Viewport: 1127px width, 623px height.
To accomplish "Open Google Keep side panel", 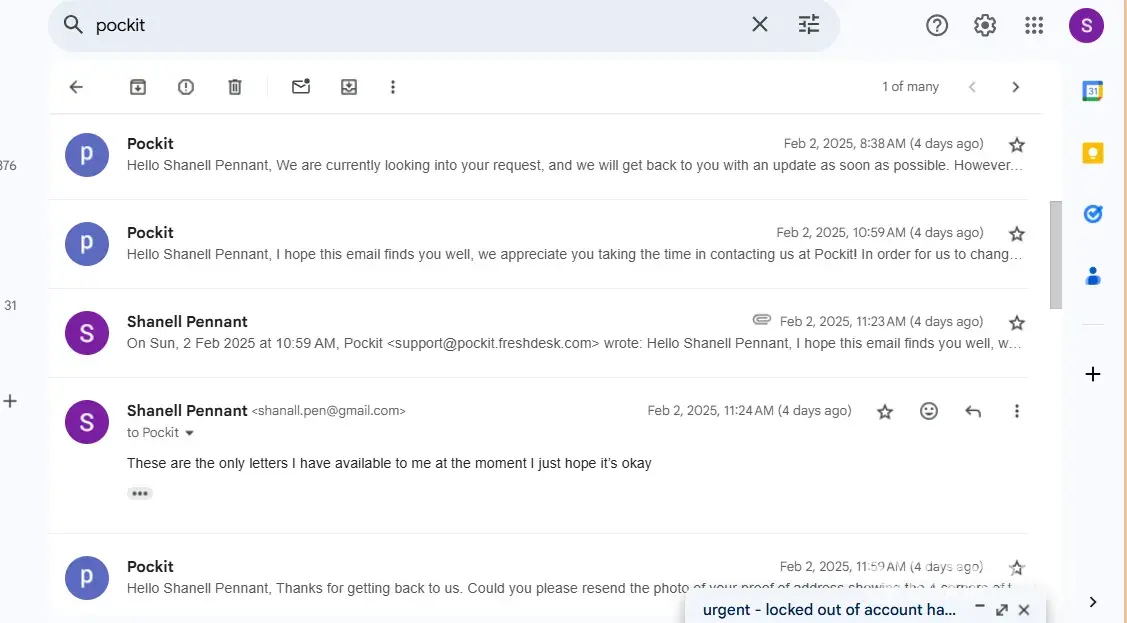I will click(x=1093, y=153).
